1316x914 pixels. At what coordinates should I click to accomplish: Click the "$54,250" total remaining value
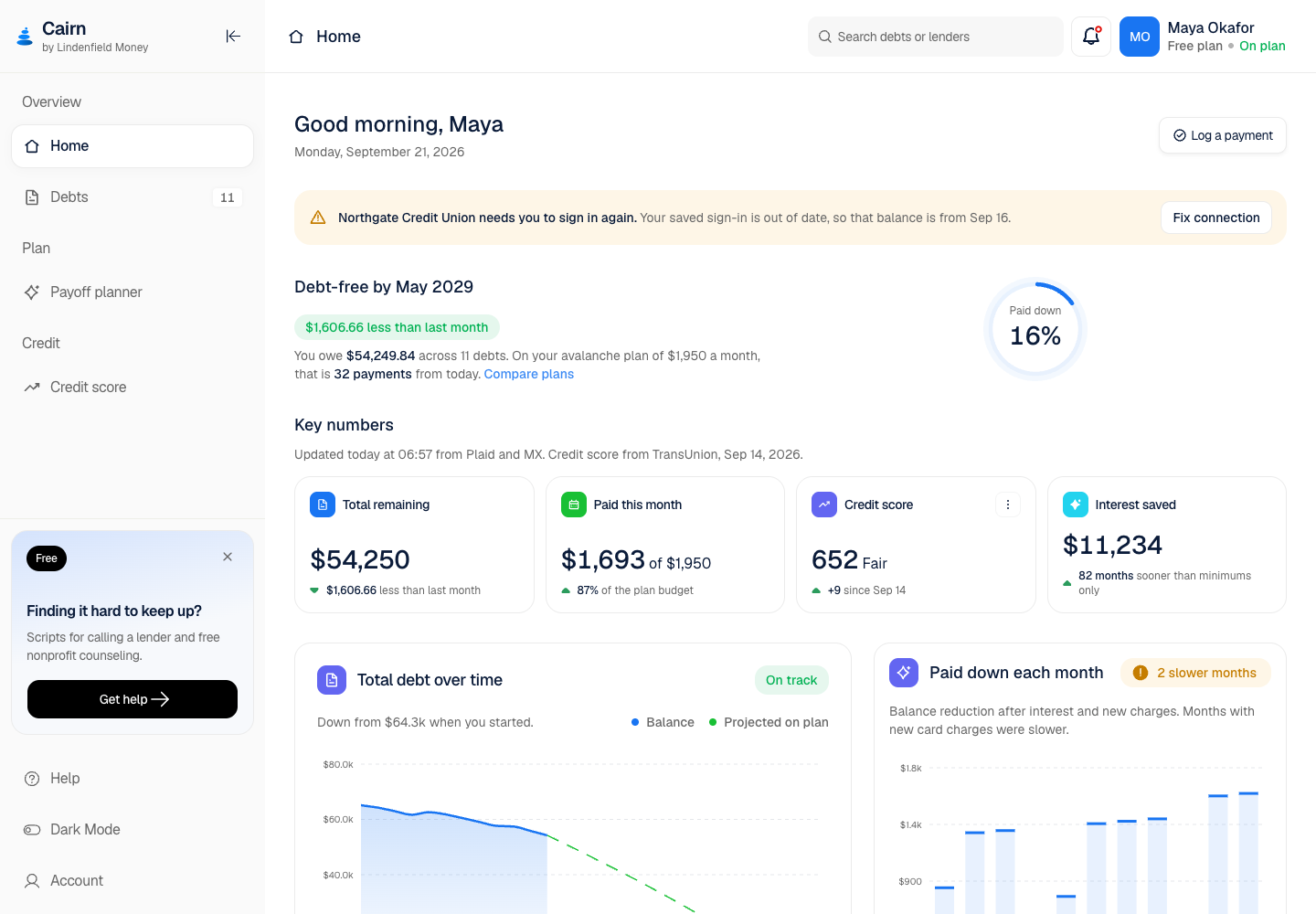click(360, 559)
